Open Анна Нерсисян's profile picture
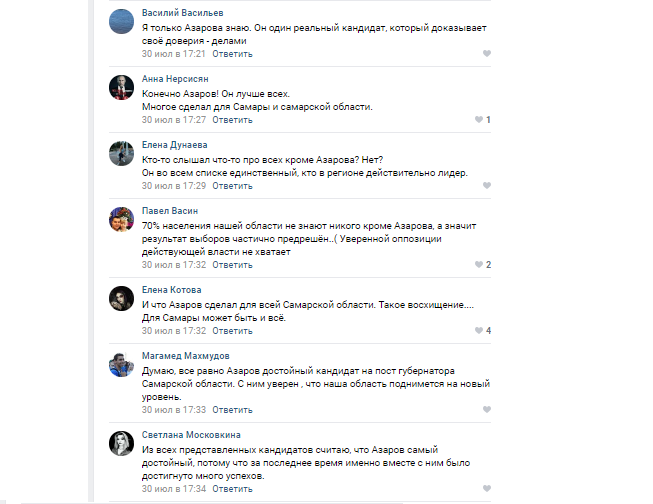Screen dimensions: 653x504 coord(121,87)
